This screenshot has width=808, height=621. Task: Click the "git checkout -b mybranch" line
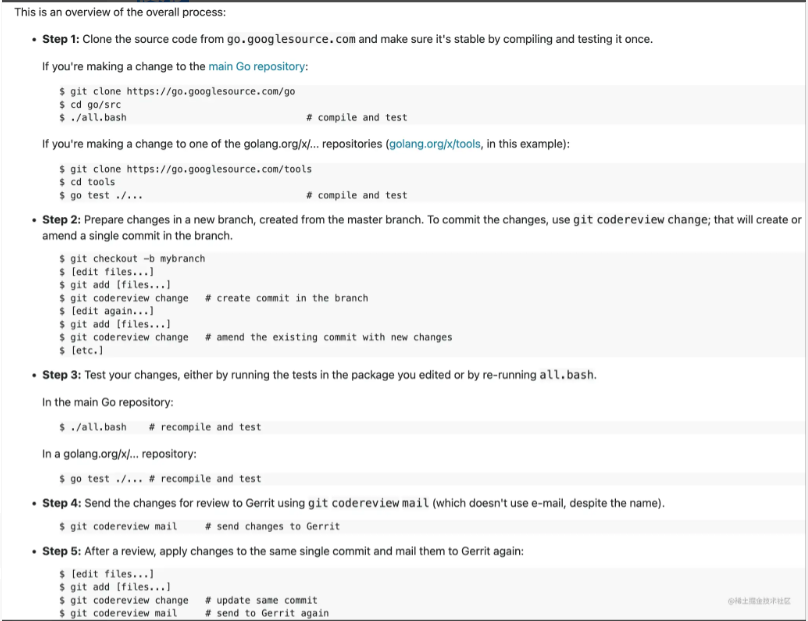[137, 259]
